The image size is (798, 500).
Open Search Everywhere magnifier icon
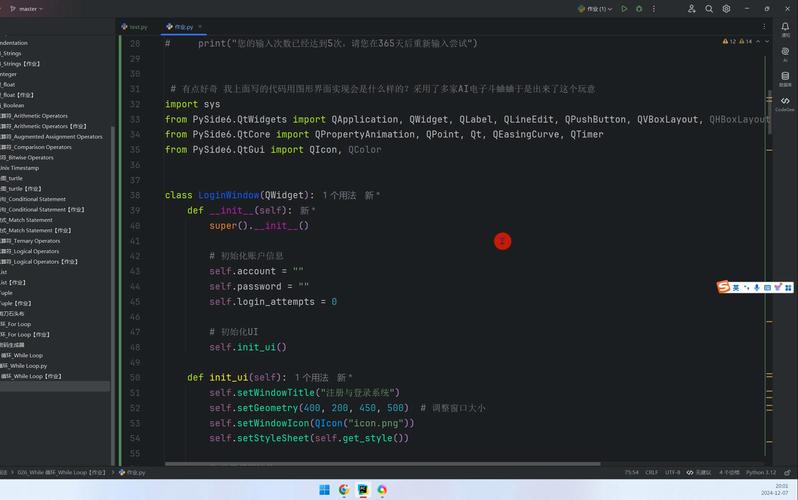(x=709, y=9)
